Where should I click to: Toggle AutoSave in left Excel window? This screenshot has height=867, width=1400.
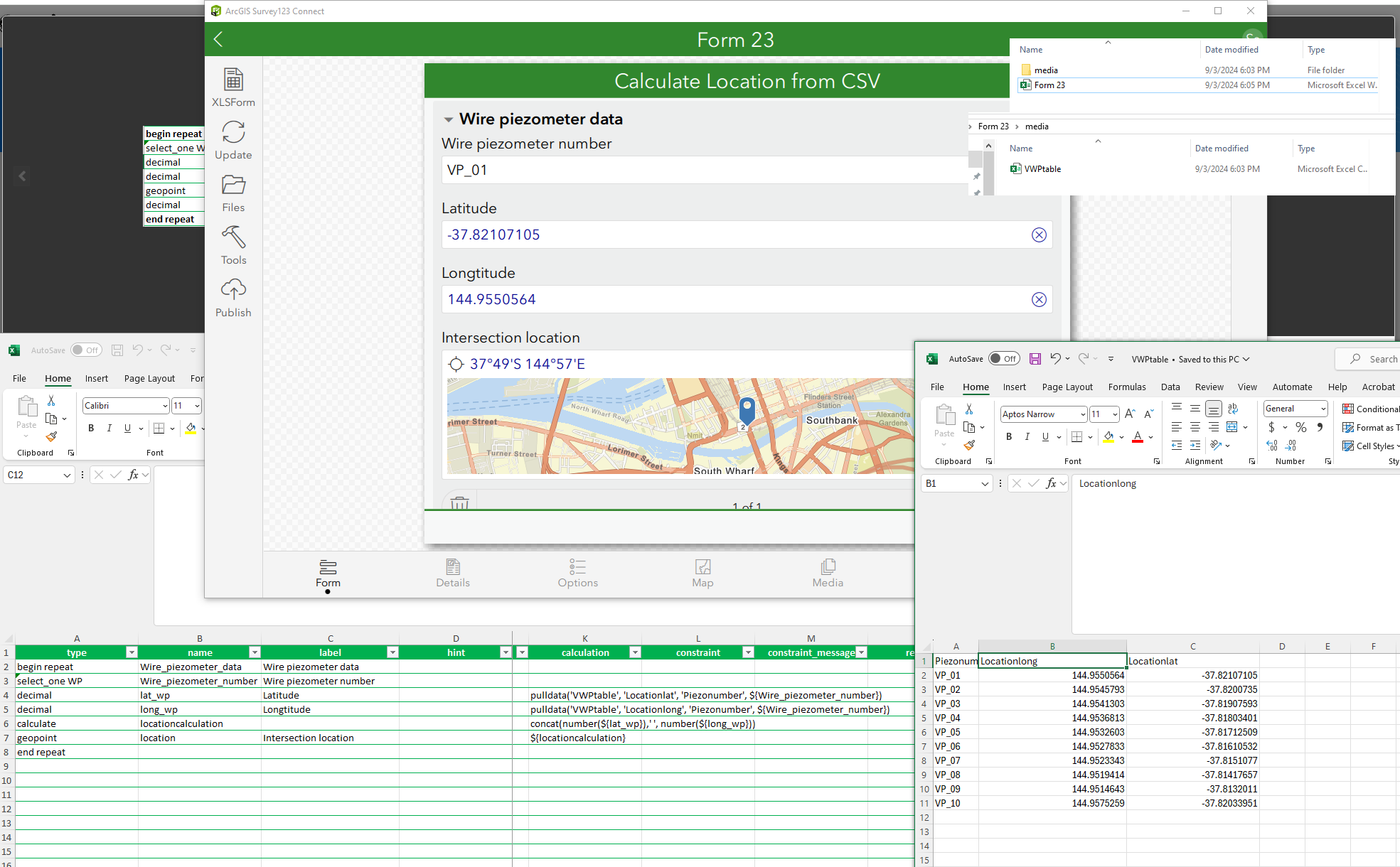[x=86, y=350]
